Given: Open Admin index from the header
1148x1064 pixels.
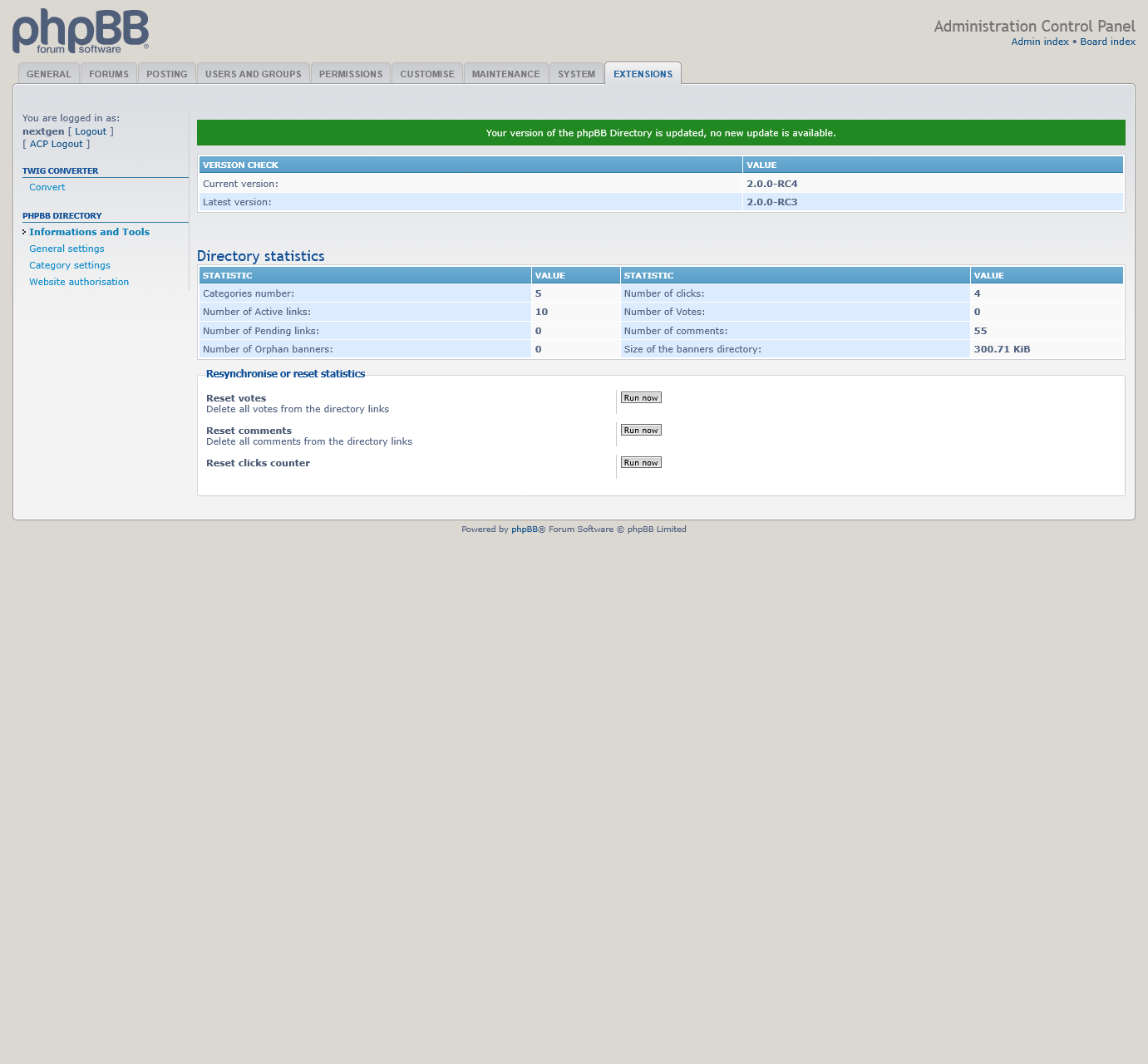Looking at the screenshot, I should coord(1039,41).
